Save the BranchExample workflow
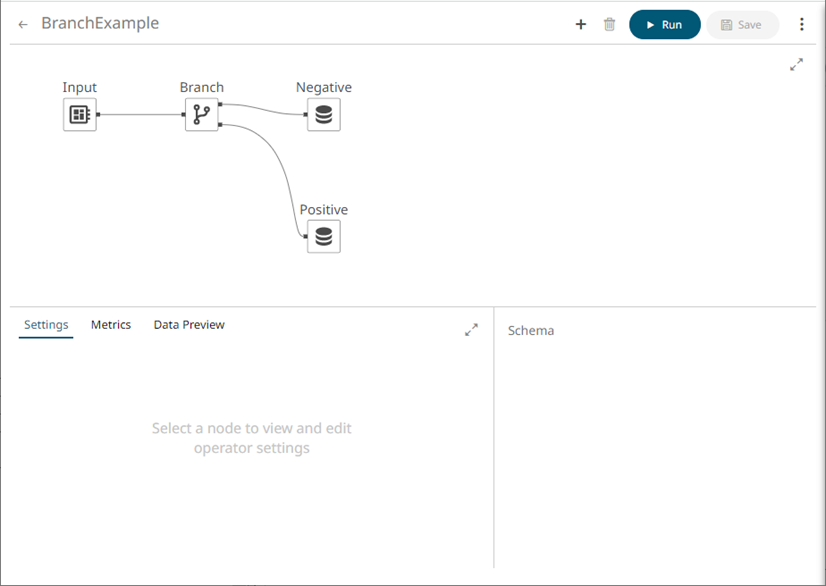 [x=742, y=24]
